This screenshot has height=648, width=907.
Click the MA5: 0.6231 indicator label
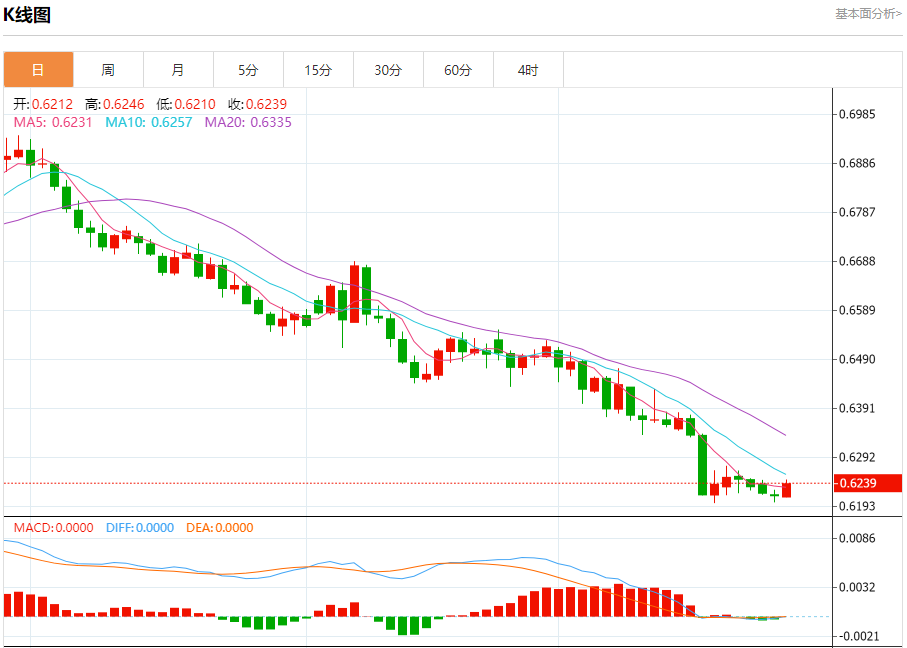(53, 122)
